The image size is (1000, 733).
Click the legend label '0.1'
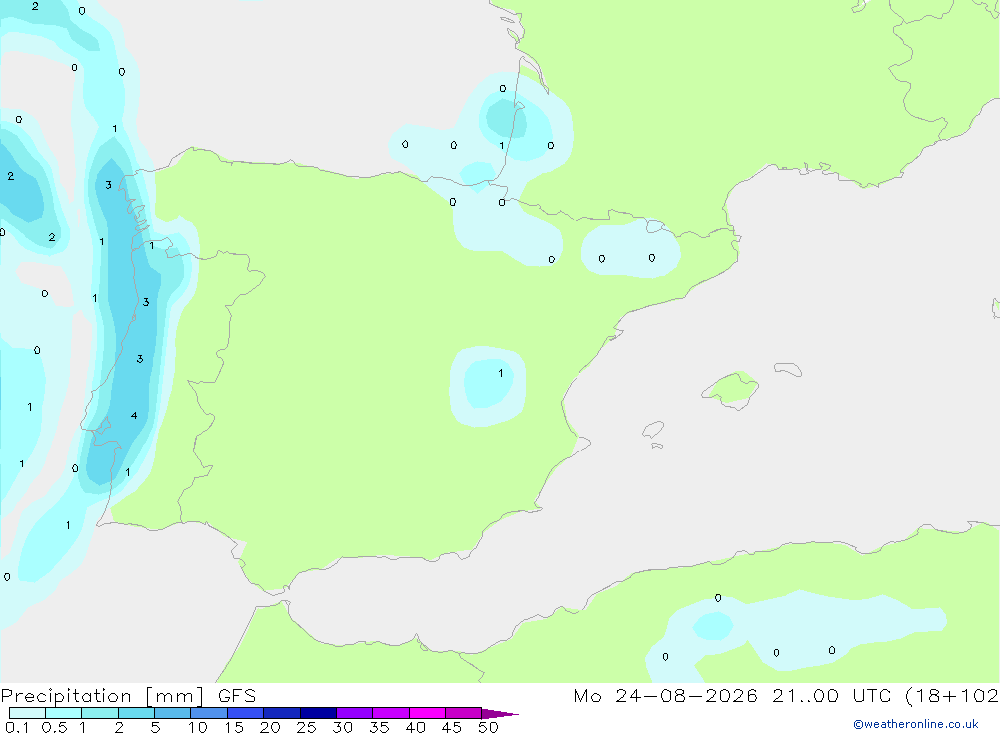pyautogui.click(x=17, y=727)
